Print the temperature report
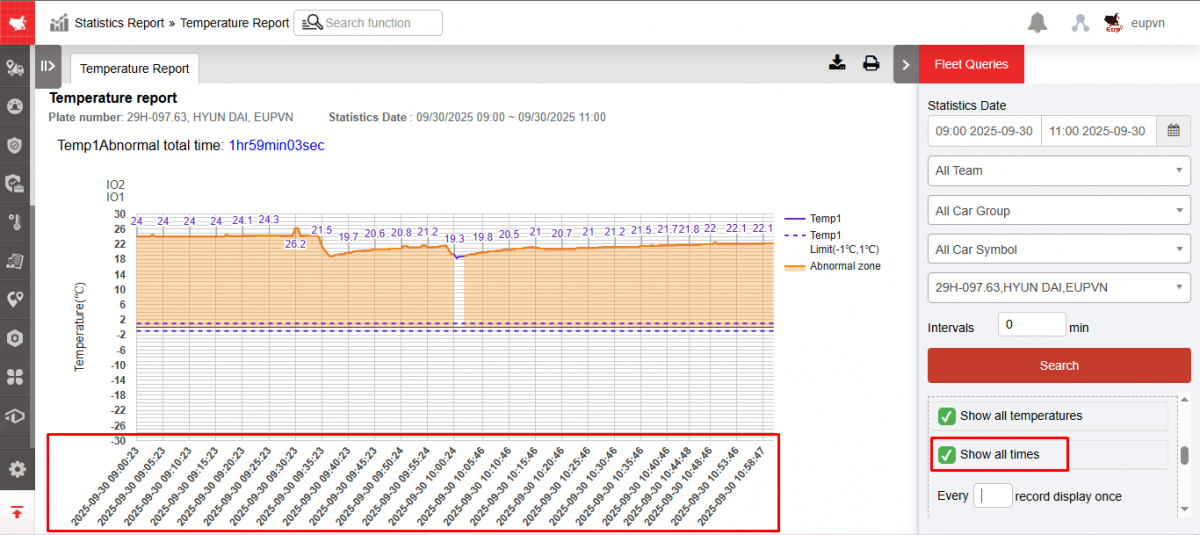The width and height of the screenshot is (1200, 535). pyautogui.click(x=871, y=63)
